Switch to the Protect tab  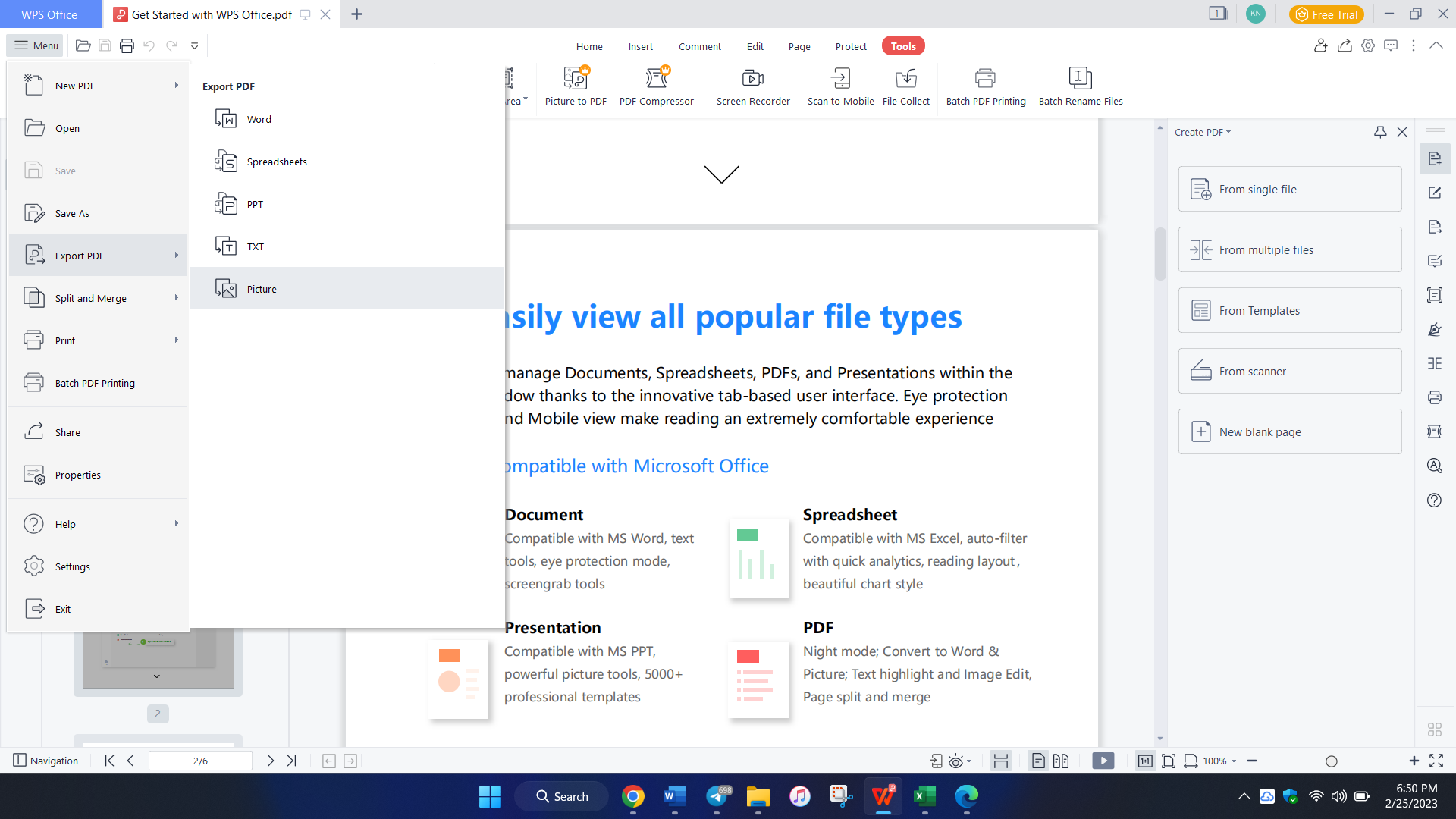[x=851, y=46]
